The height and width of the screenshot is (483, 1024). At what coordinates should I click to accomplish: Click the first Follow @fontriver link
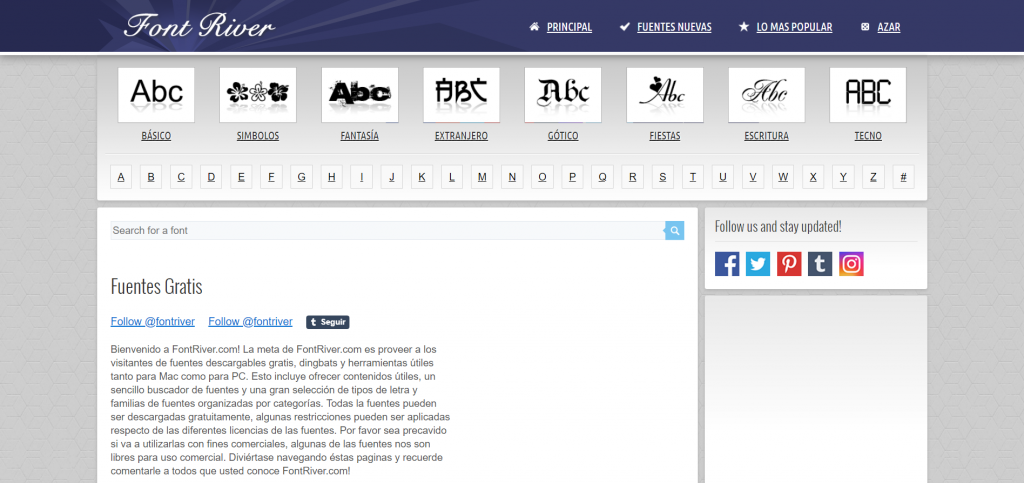[153, 322]
